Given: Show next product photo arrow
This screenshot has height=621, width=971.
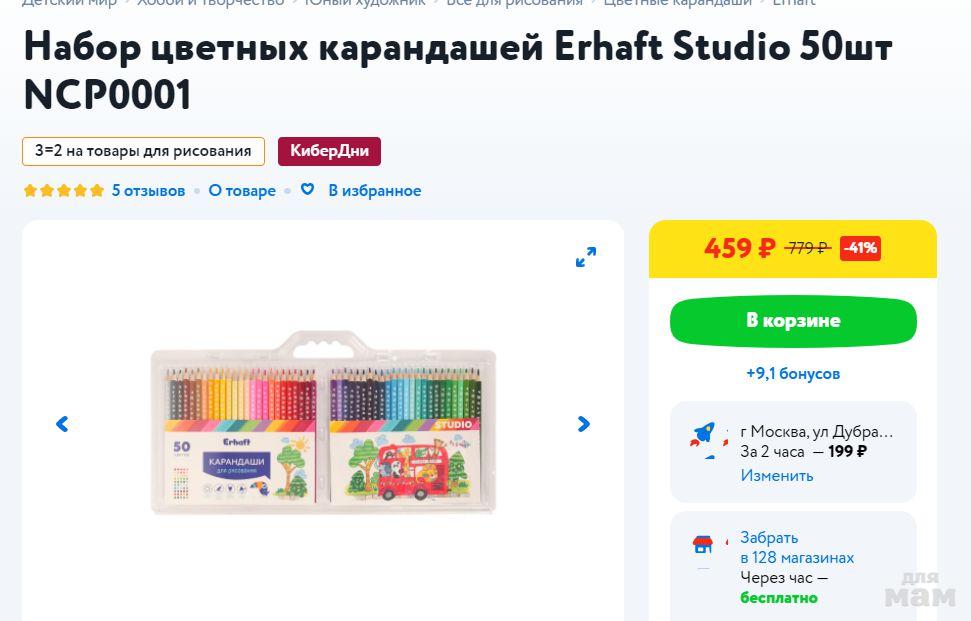Looking at the screenshot, I should click(x=583, y=424).
